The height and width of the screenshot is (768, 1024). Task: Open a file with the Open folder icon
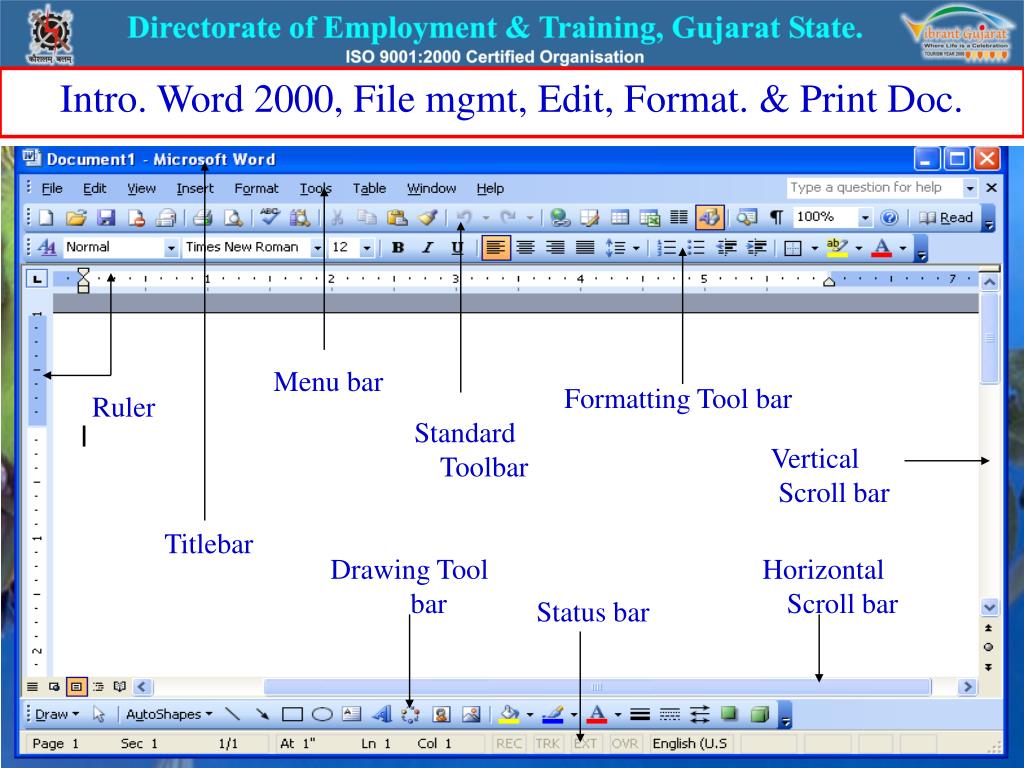[x=76, y=217]
